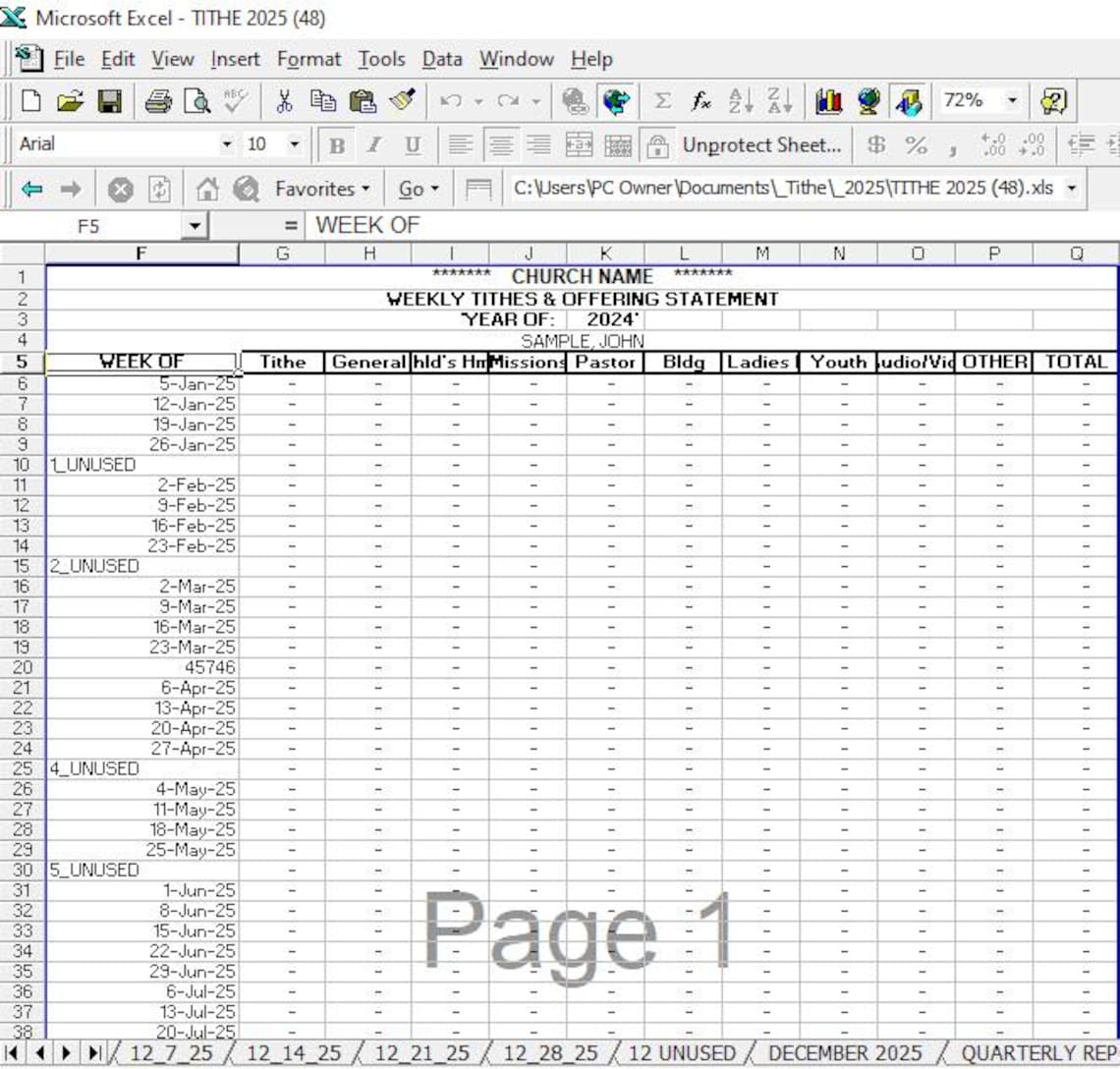Toggle bold formatting

point(336,144)
